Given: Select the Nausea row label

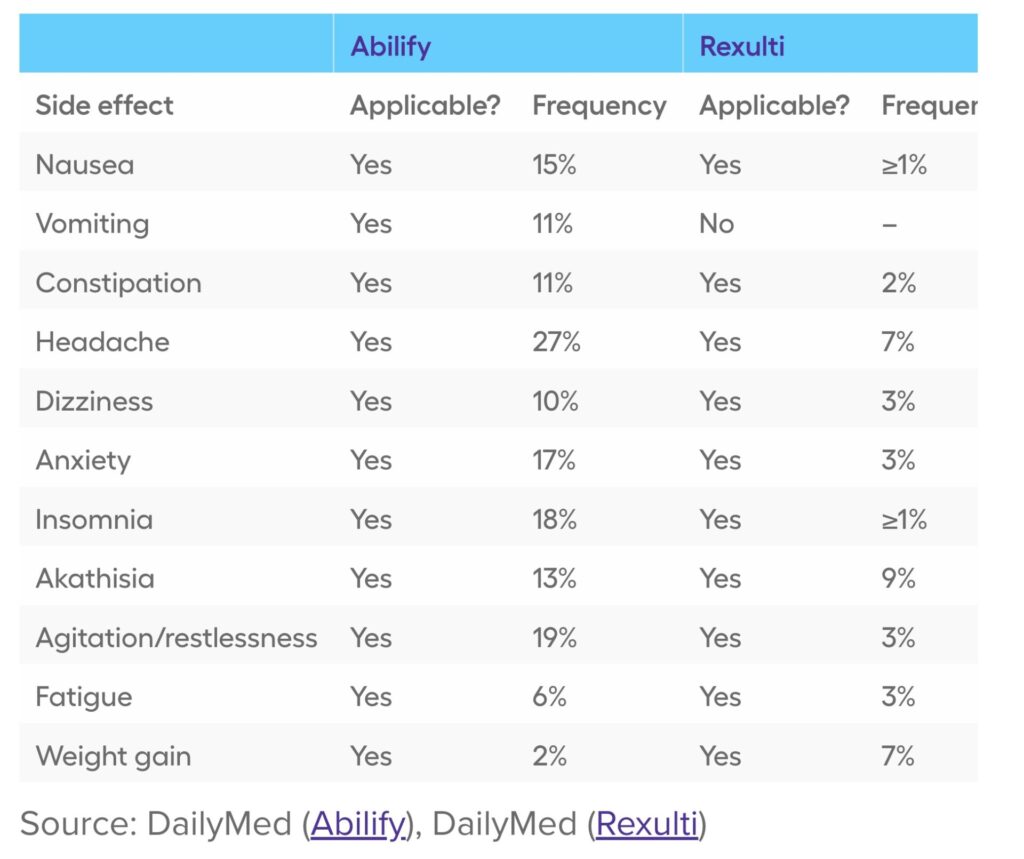Looking at the screenshot, I should (x=84, y=164).
